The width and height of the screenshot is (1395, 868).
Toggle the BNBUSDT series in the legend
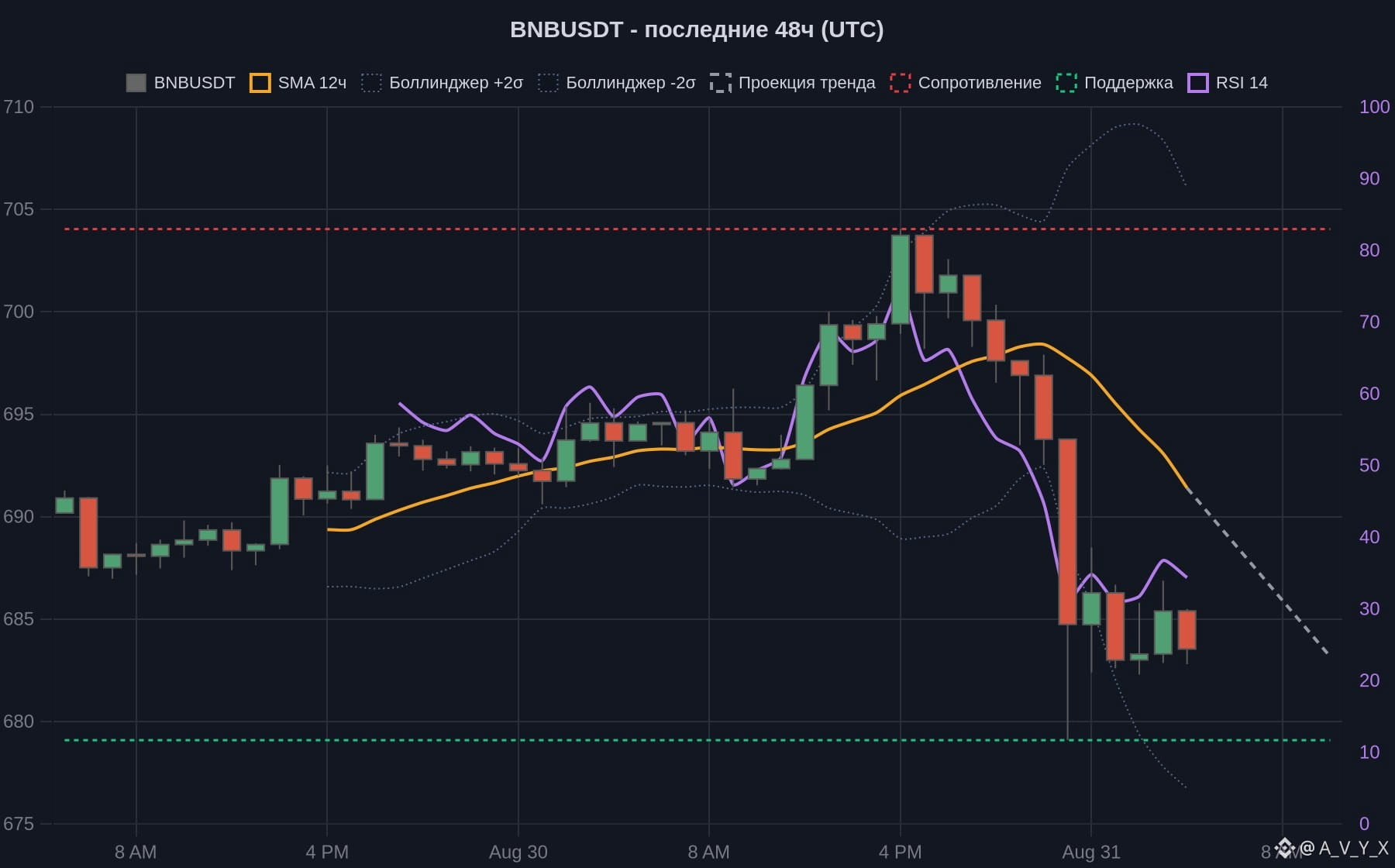point(180,83)
